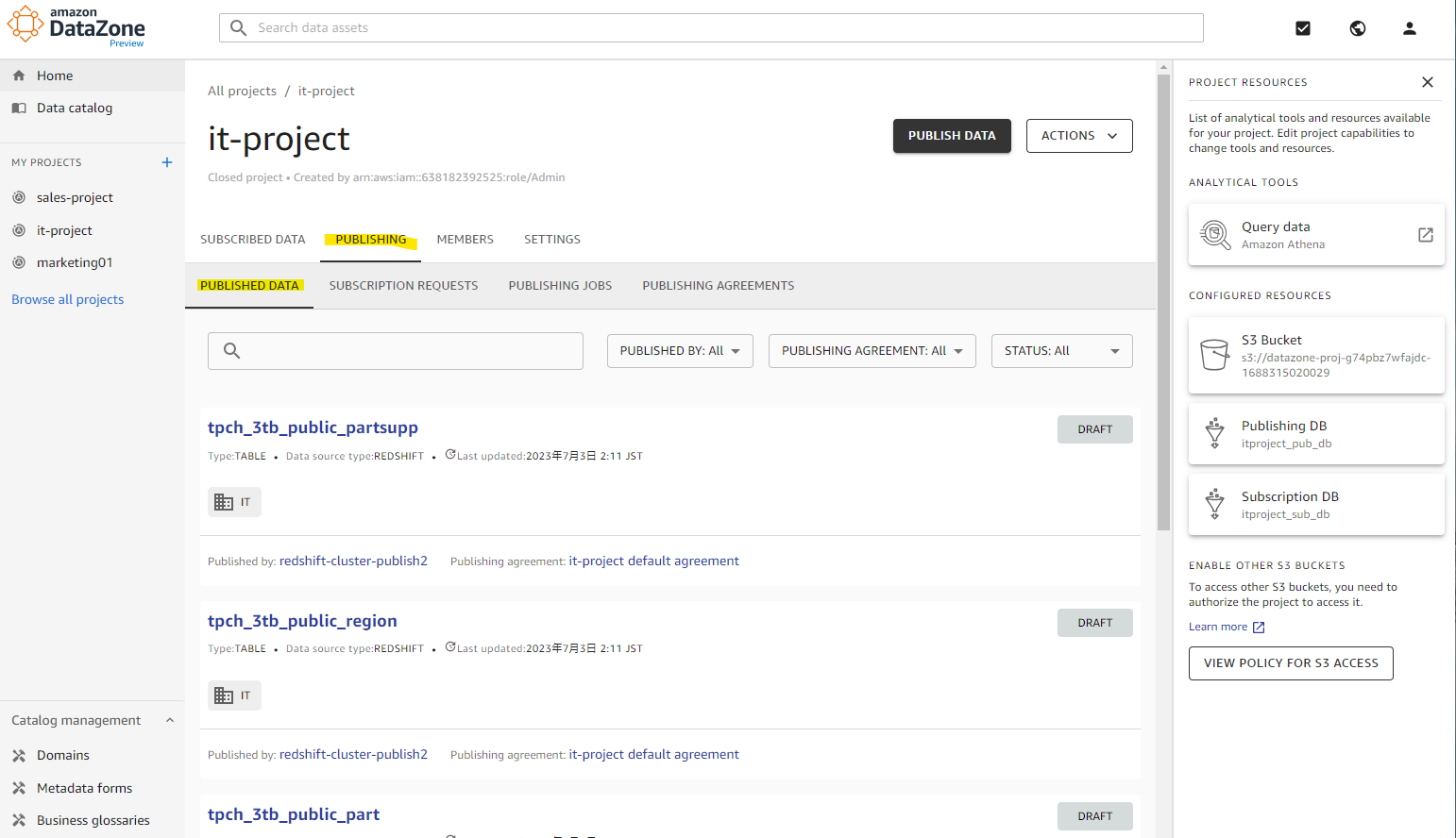
Task: Click the it-project breadcrumb
Action: 327,91
